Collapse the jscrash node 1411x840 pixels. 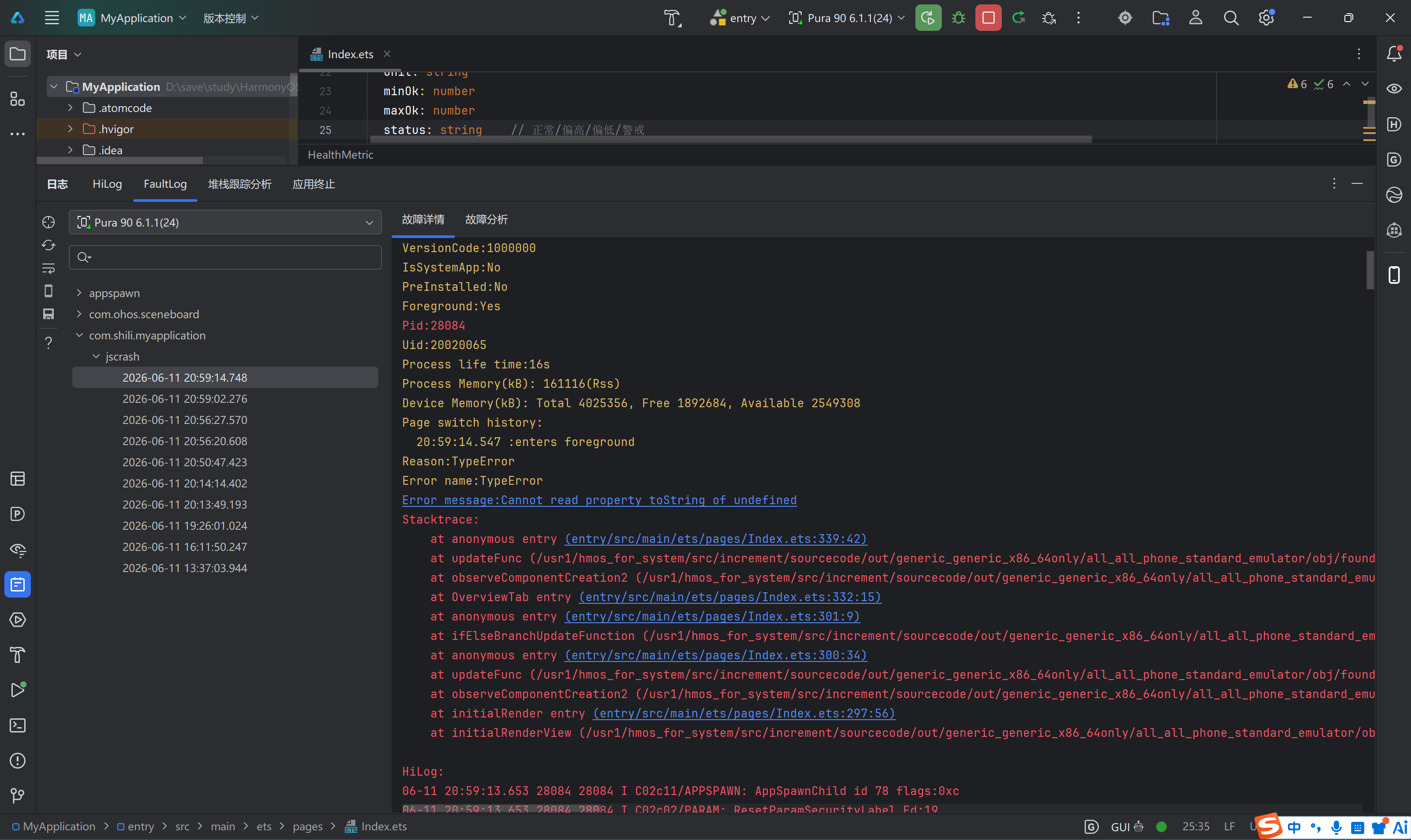pyautogui.click(x=96, y=356)
